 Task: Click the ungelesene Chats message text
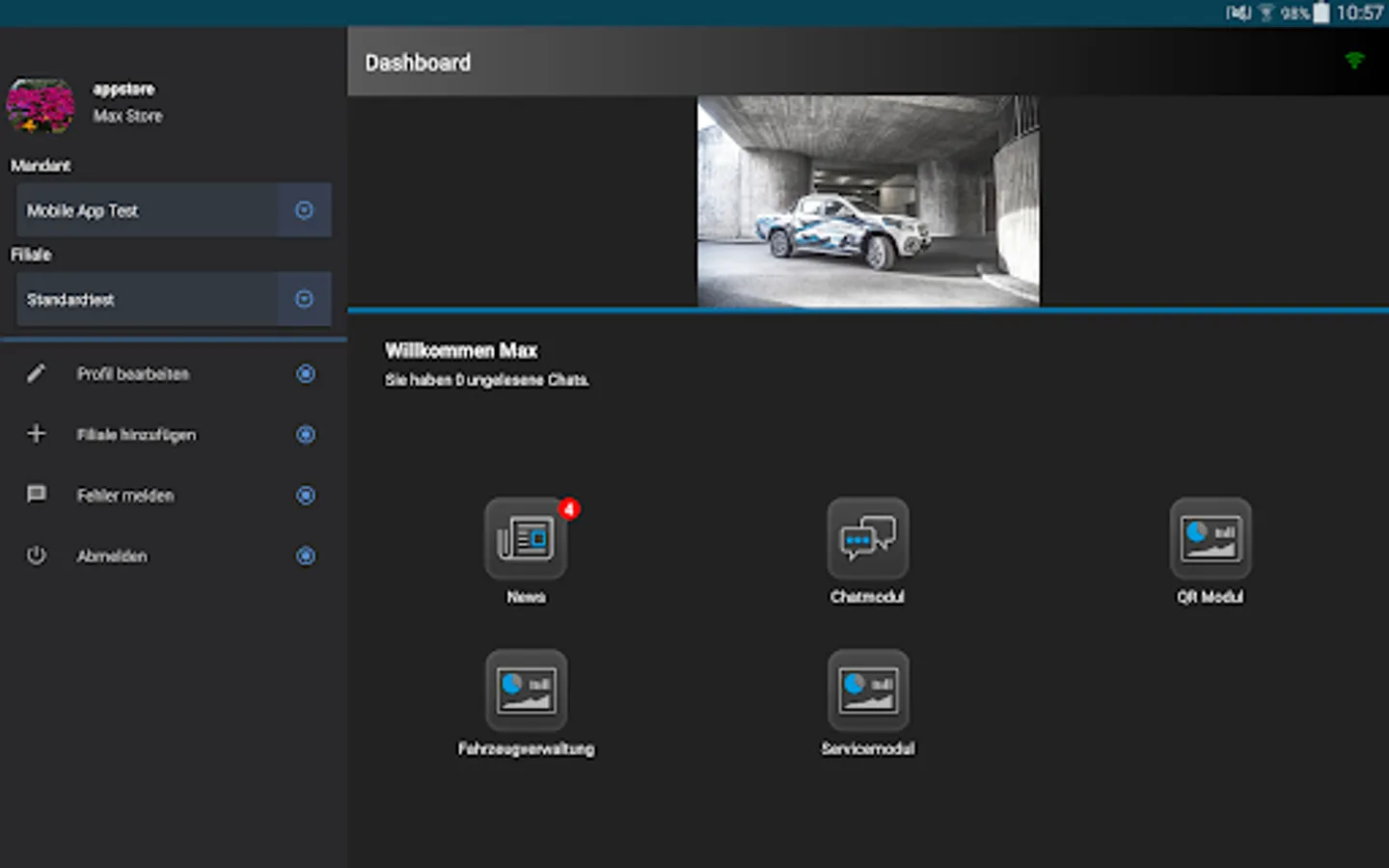click(x=487, y=380)
